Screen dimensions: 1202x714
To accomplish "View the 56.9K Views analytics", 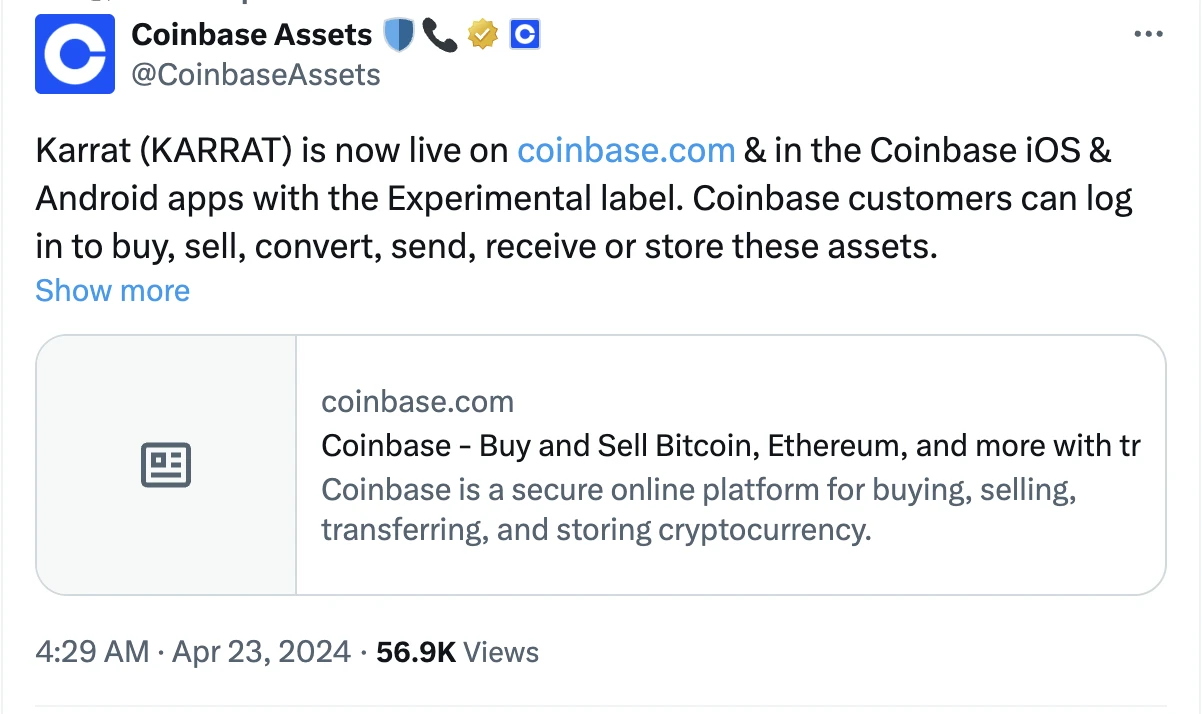I will [415, 653].
